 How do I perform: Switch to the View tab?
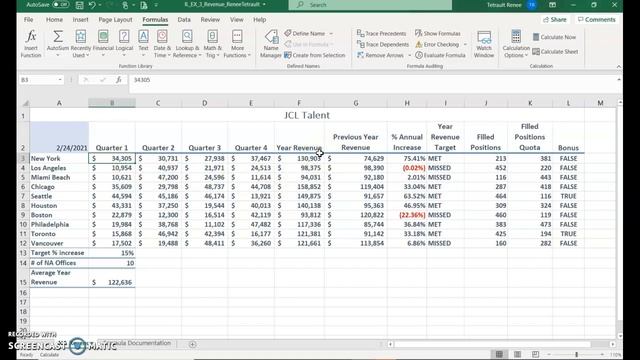pyautogui.click(x=236, y=20)
